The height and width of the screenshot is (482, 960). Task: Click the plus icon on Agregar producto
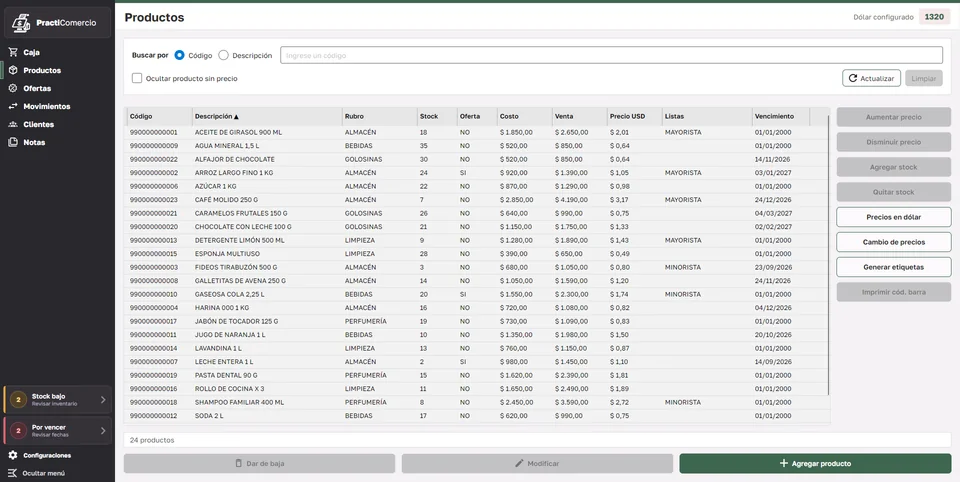tap(784, 464)
